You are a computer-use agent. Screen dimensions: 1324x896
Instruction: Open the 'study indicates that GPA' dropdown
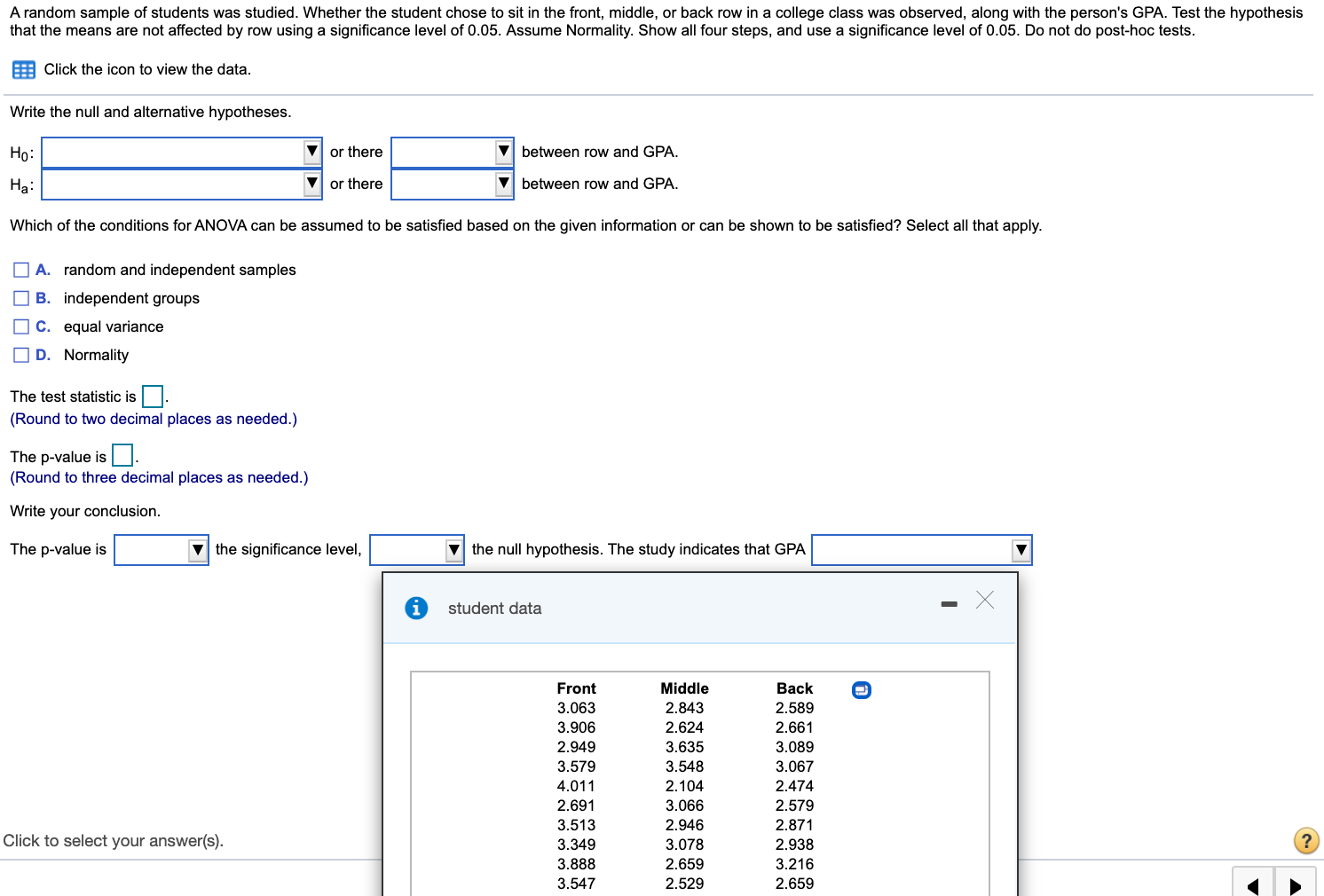922,550
